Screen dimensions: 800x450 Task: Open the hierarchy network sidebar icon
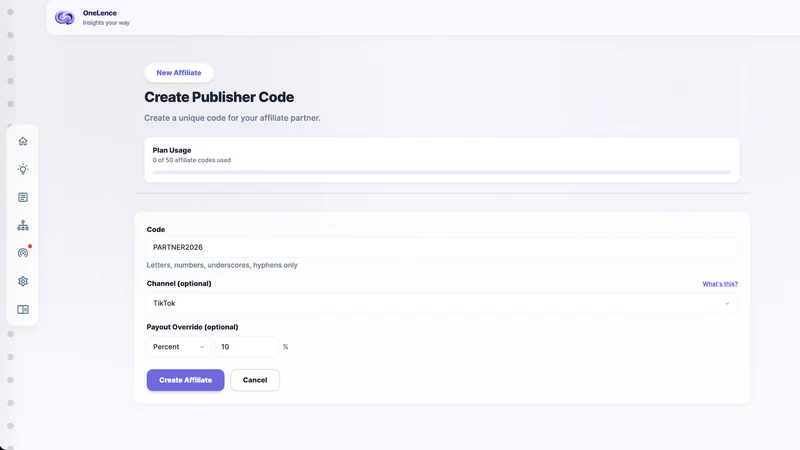(x=23, y=226)
